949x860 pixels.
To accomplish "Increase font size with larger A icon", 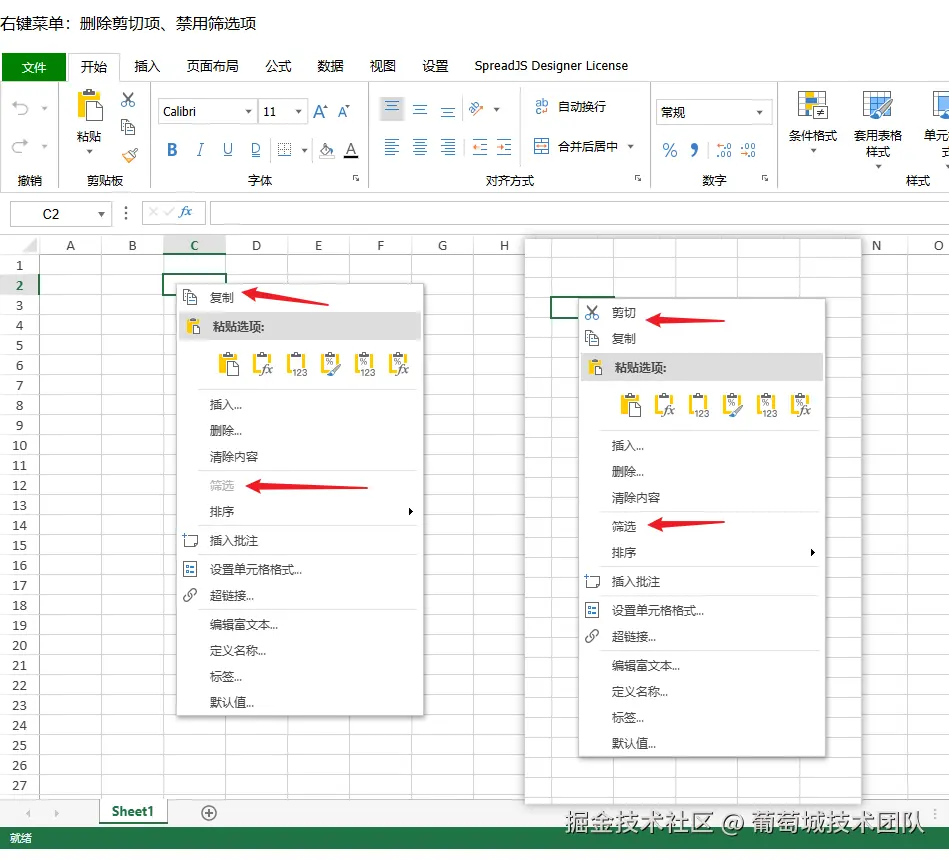I will (320, 111).
